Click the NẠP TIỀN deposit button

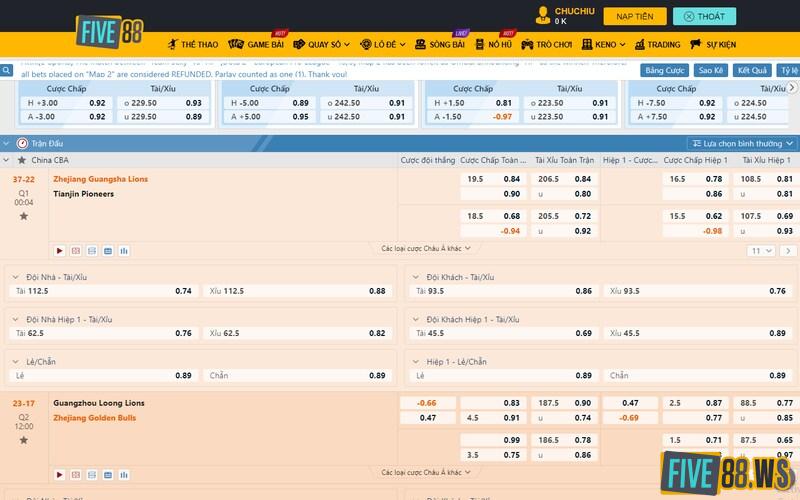point(635,16)
